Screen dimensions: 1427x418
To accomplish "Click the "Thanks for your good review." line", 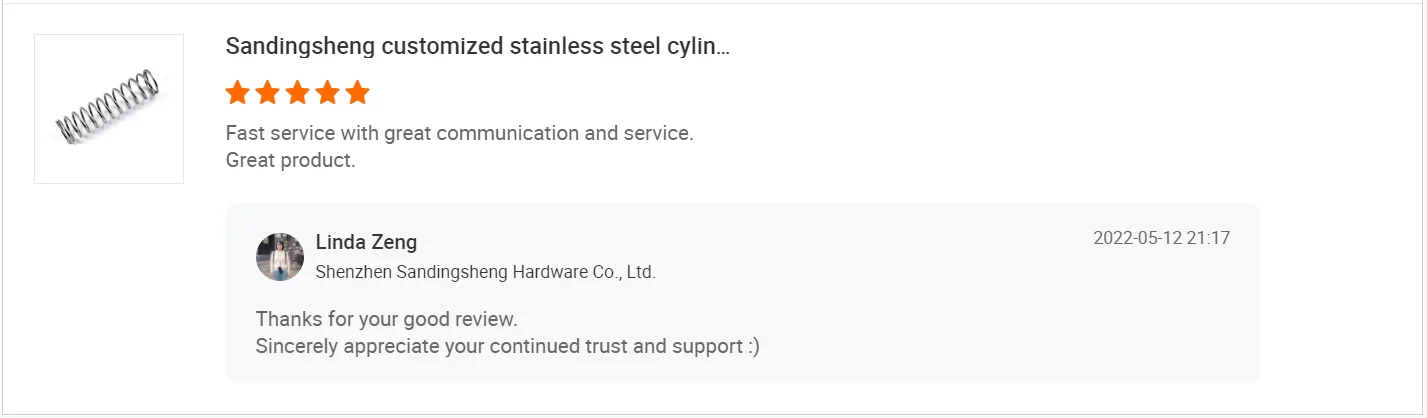I will point(386,319).
